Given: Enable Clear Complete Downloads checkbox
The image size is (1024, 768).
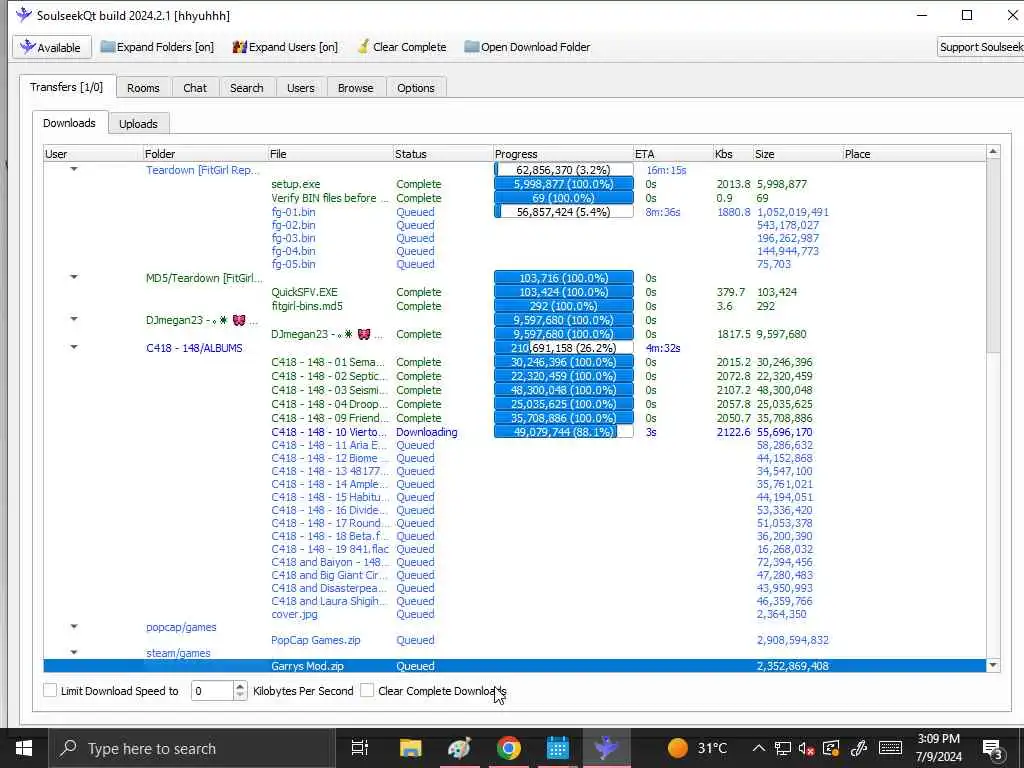Looking at the screenshot, I should click(367, 690).
